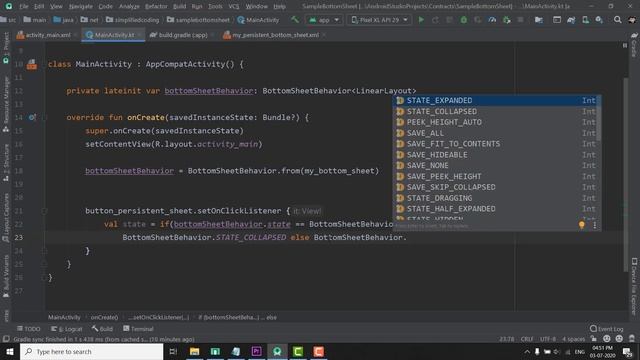Open the Build menu

coord(179,6)
